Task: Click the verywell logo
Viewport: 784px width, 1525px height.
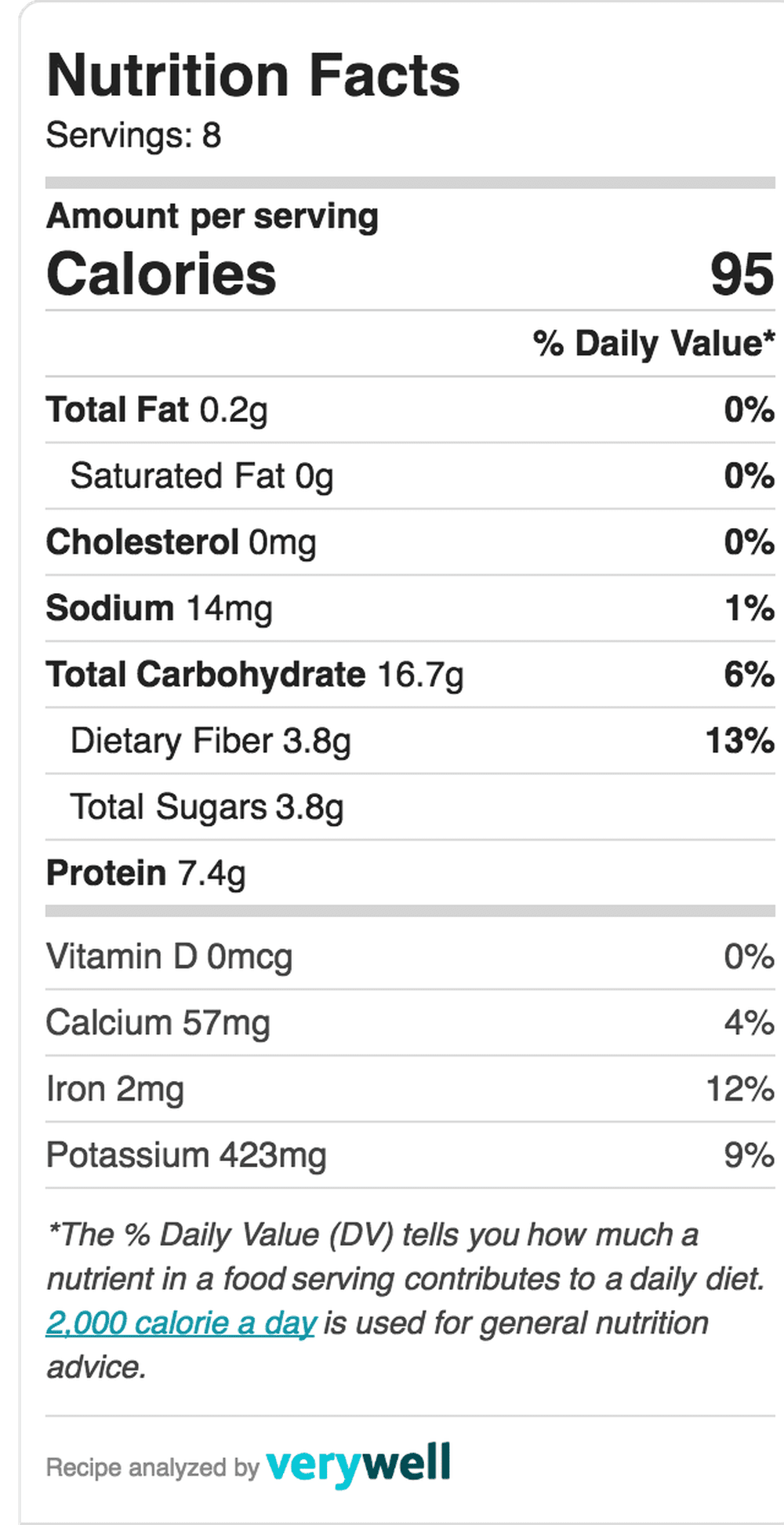Action: click(x=358, y=1465)
